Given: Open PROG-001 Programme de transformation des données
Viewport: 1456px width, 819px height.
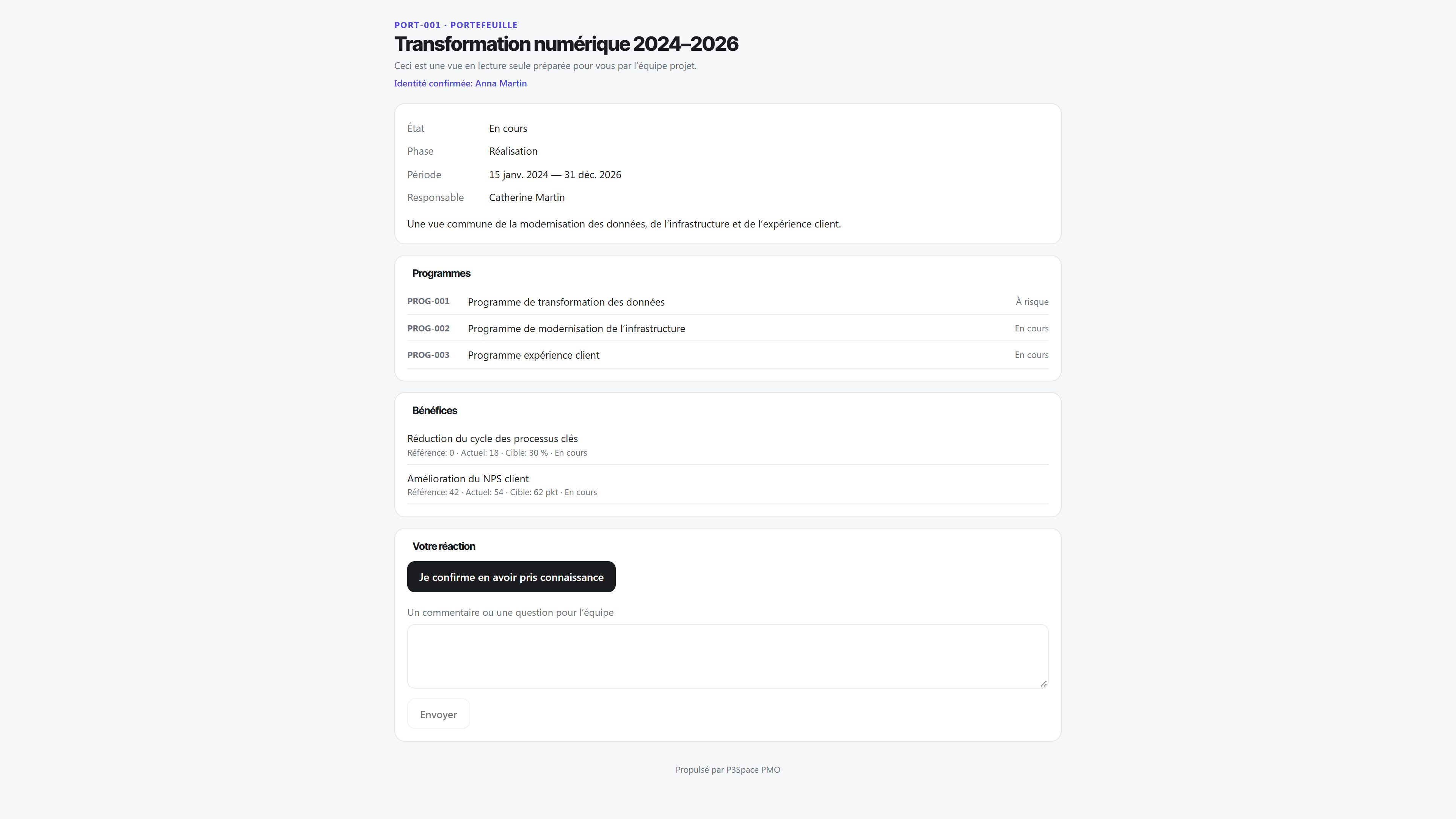Looking at the screenshot, I should (x=728, y=302).
